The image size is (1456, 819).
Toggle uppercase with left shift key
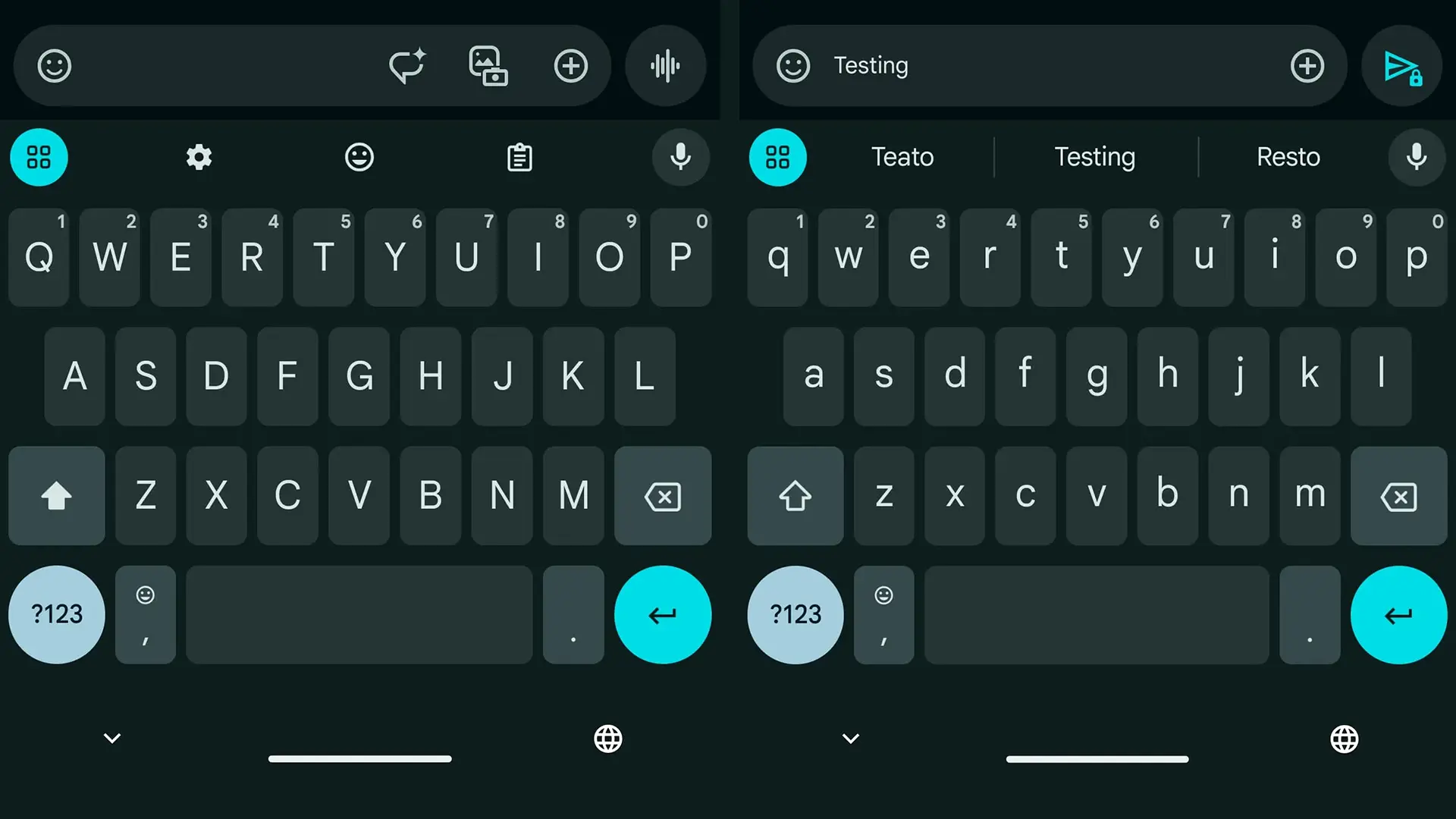pos(56,496)
